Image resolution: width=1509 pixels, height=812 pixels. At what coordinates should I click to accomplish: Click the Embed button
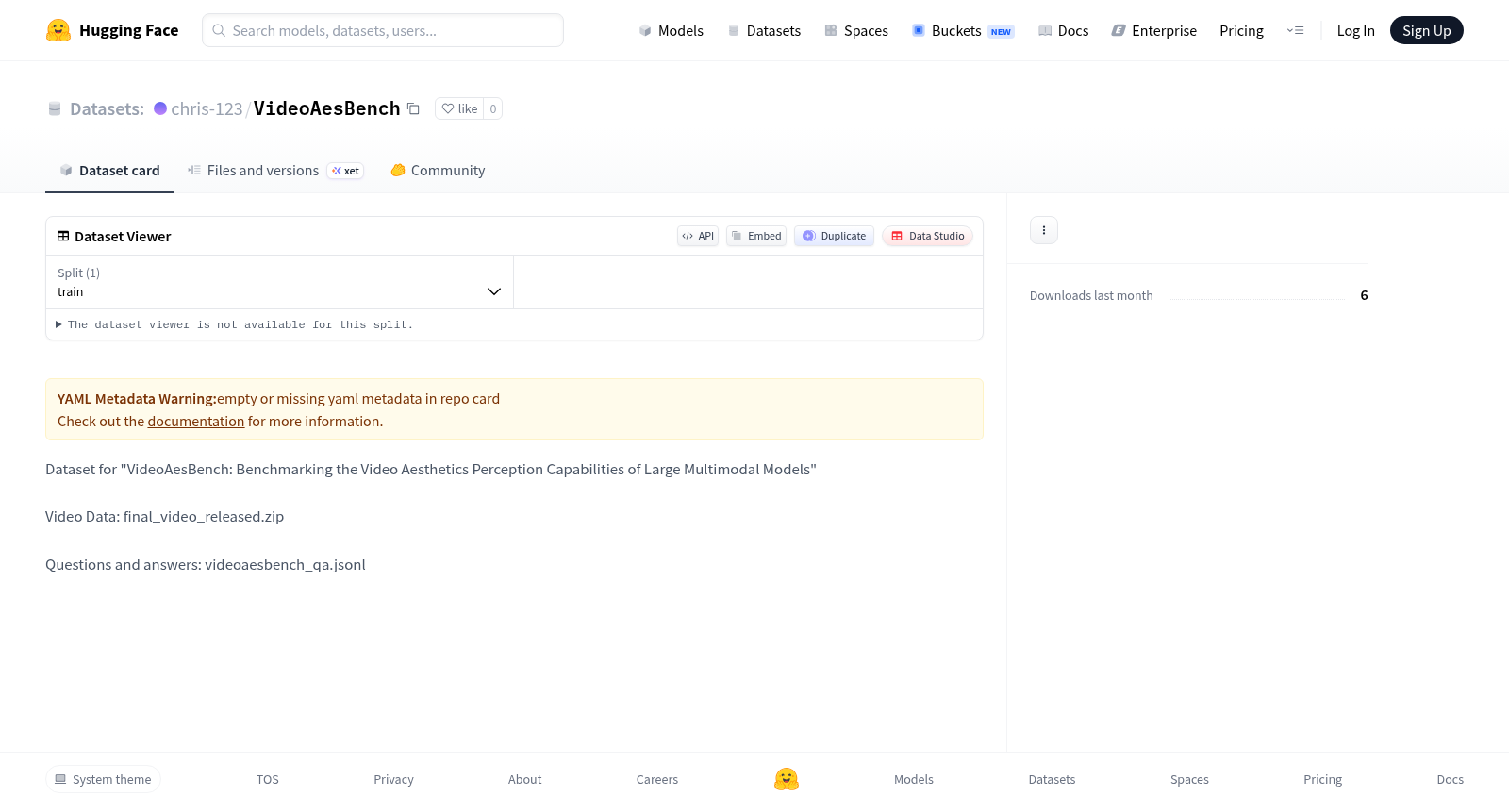click(756, 236)
